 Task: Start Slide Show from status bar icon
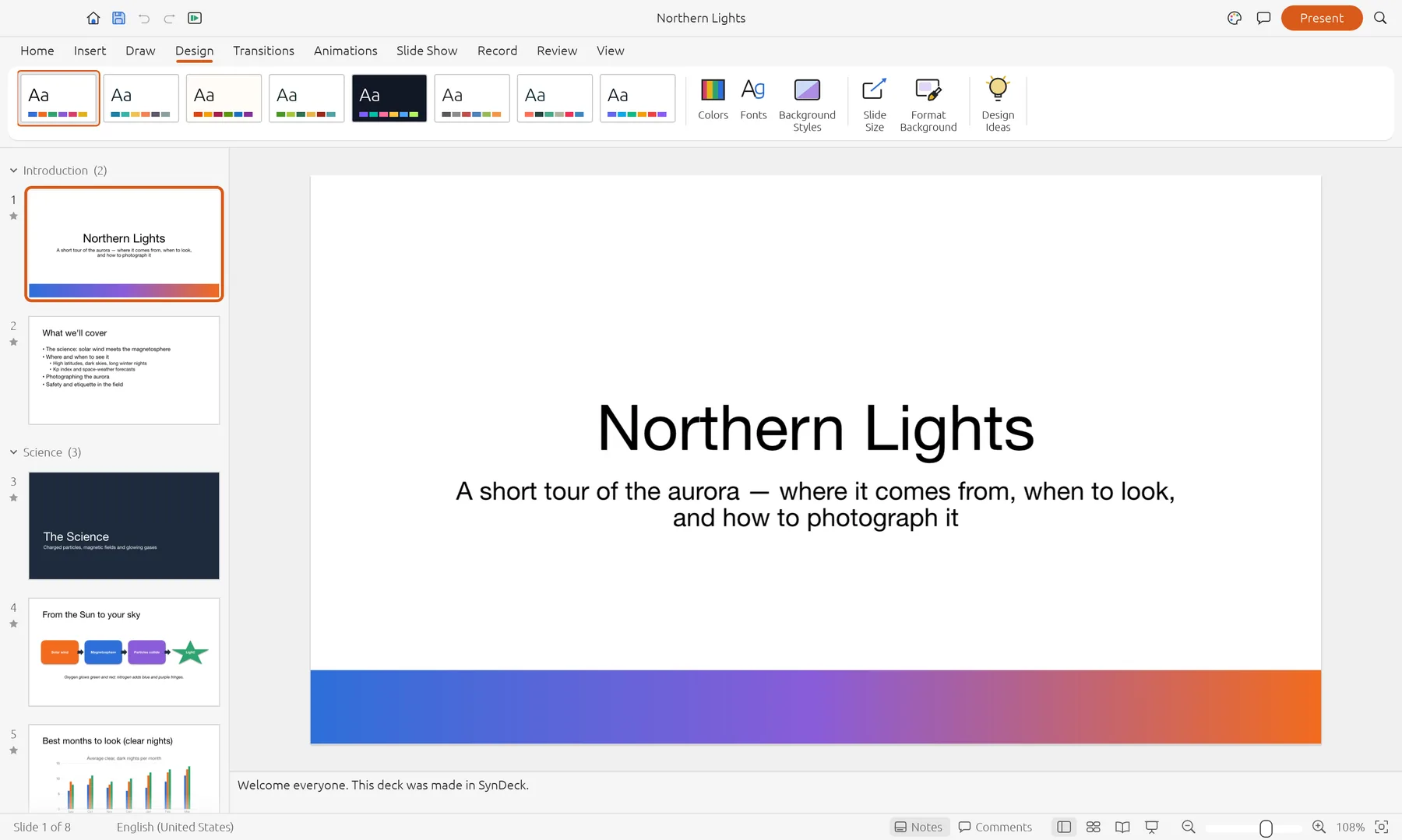1152,827
